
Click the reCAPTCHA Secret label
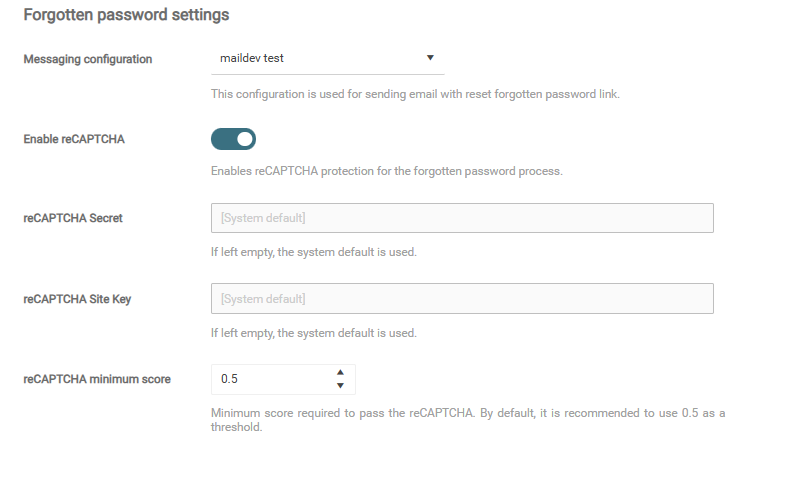coord(73,218)
